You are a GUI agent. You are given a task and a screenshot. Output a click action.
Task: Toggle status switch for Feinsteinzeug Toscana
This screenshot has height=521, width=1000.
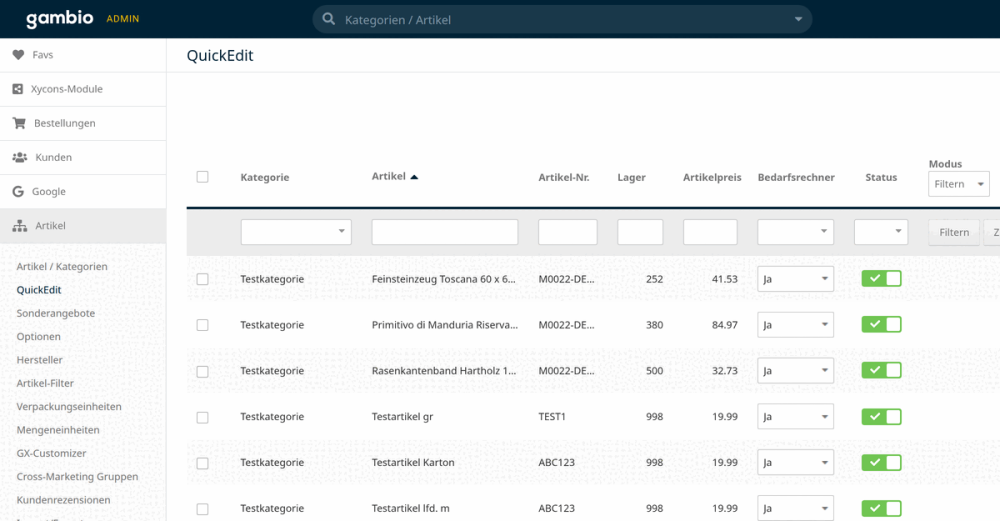[x=881, y=278]
